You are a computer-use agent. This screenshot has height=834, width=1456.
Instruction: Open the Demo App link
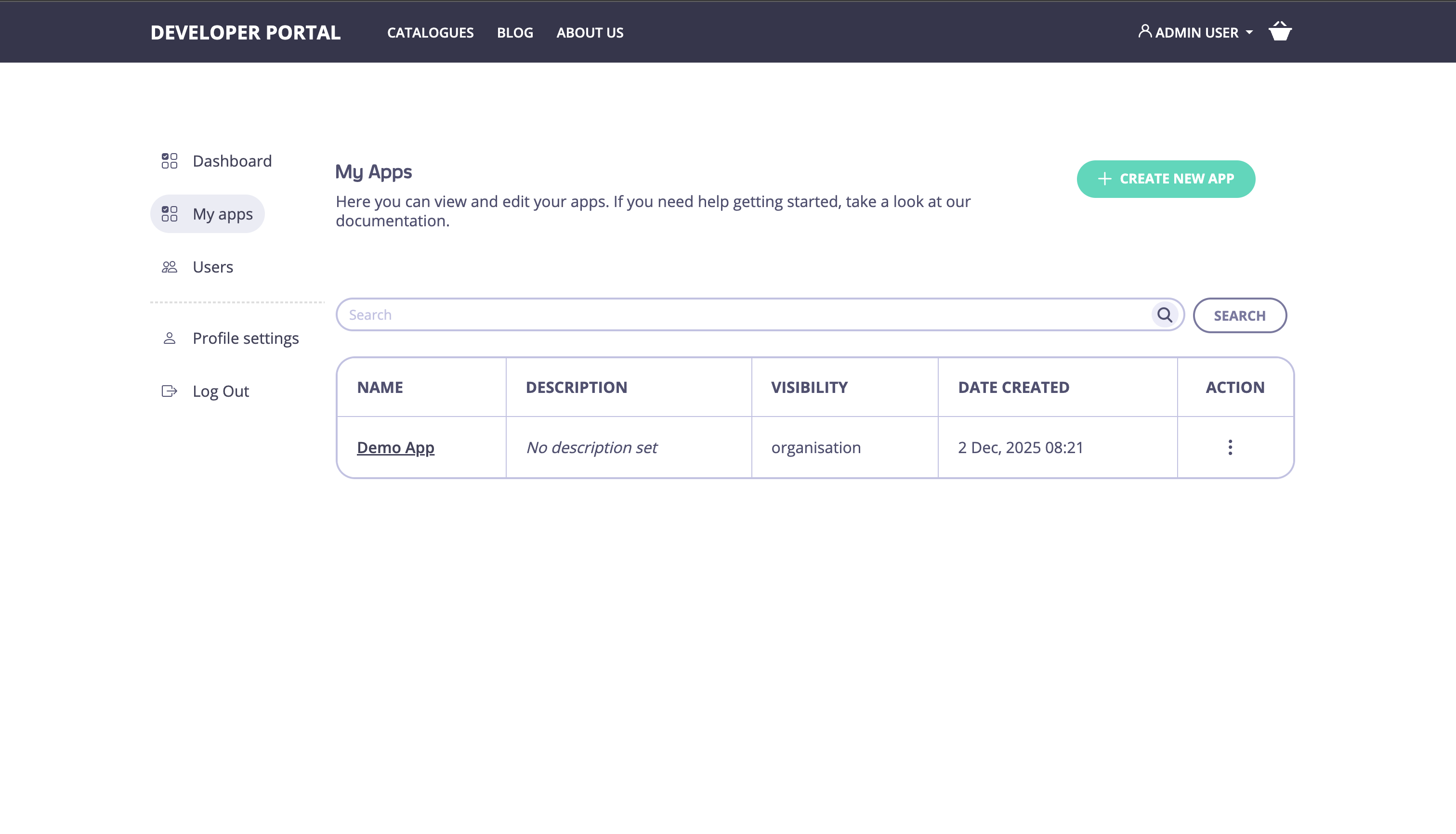[395, 447]
